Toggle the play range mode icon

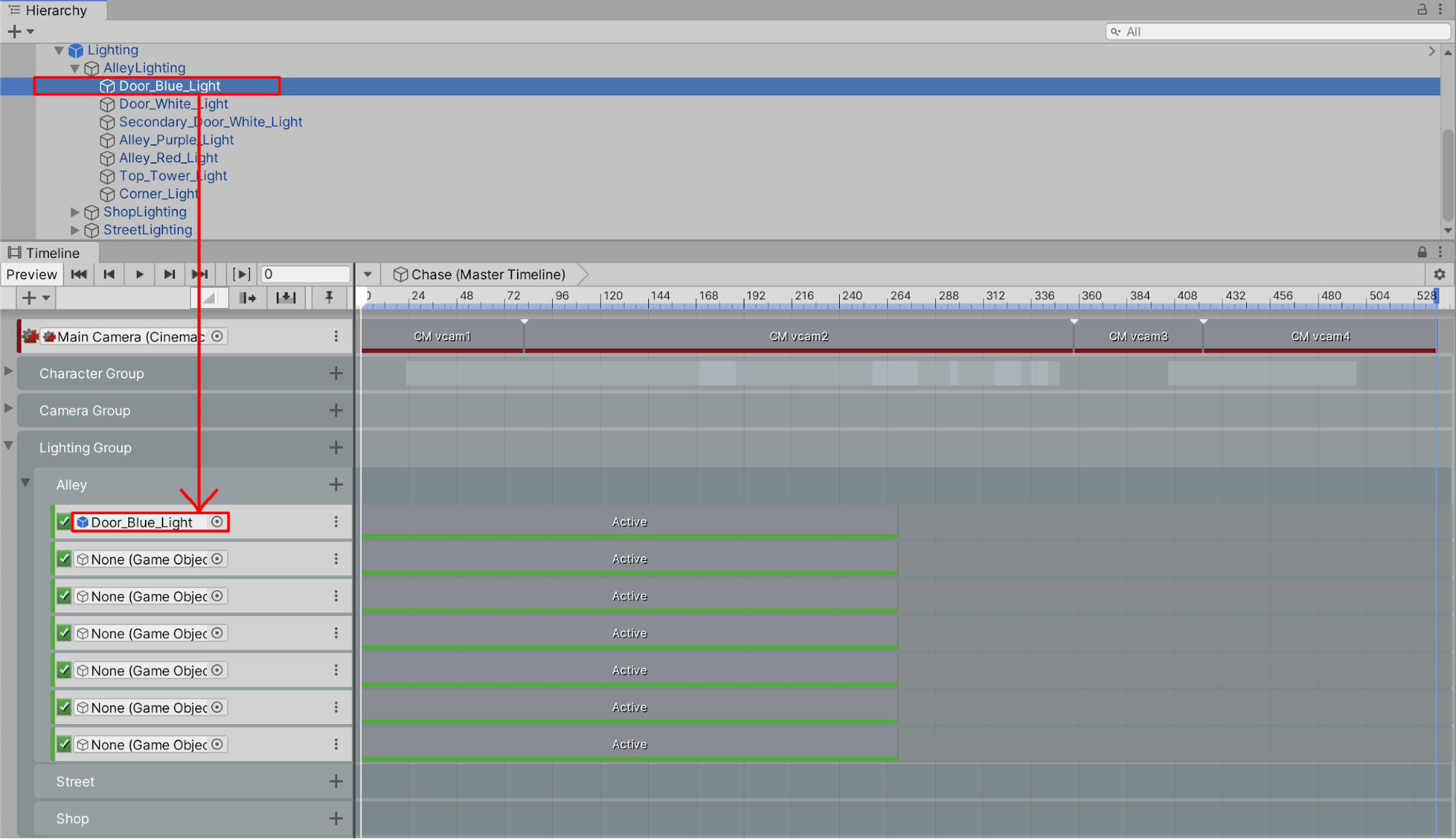(x=241, y=275)
